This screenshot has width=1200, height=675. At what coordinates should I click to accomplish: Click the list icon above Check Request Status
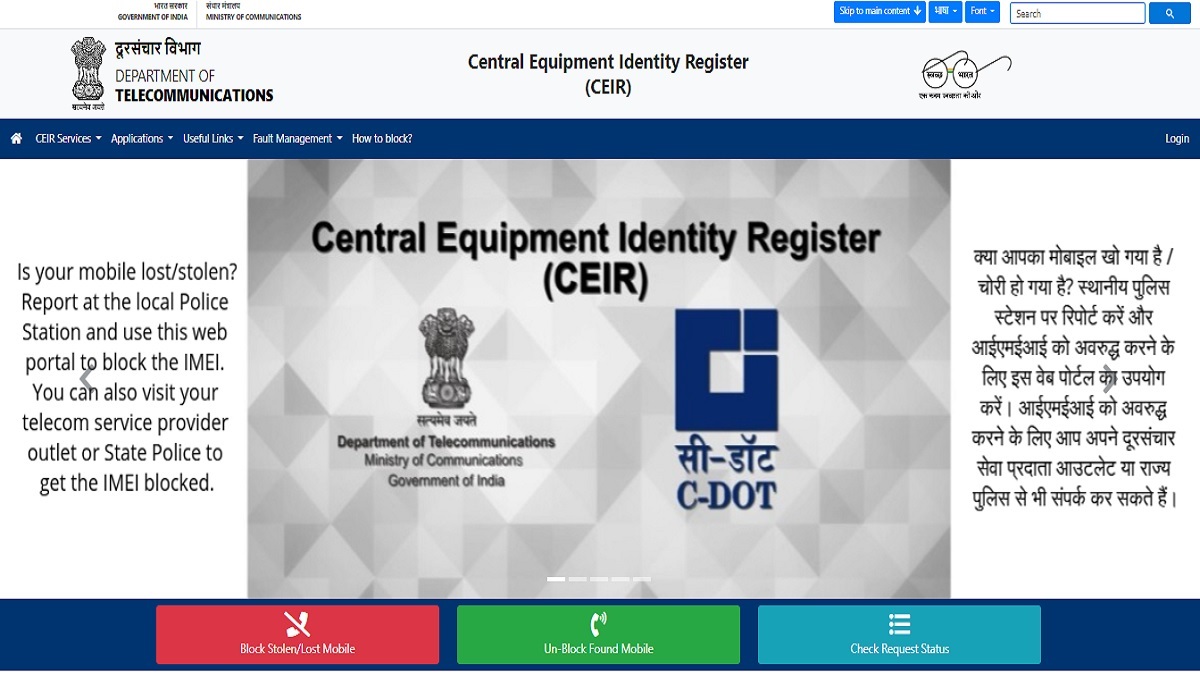[899, 624]
